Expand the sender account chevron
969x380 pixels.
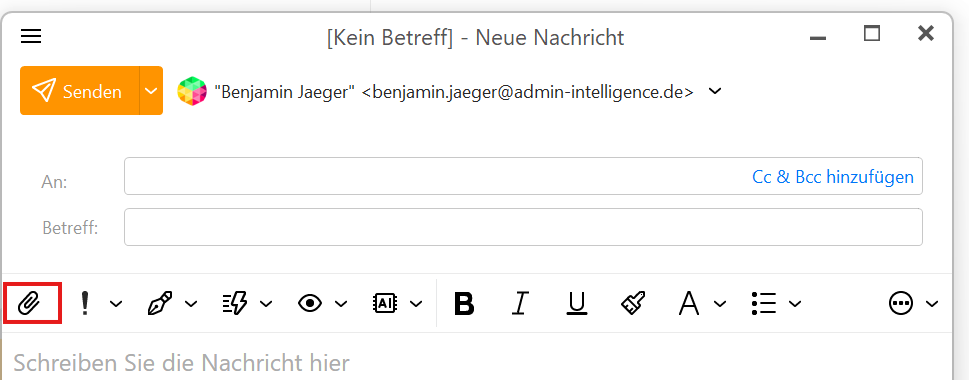(x=714, y=91)
